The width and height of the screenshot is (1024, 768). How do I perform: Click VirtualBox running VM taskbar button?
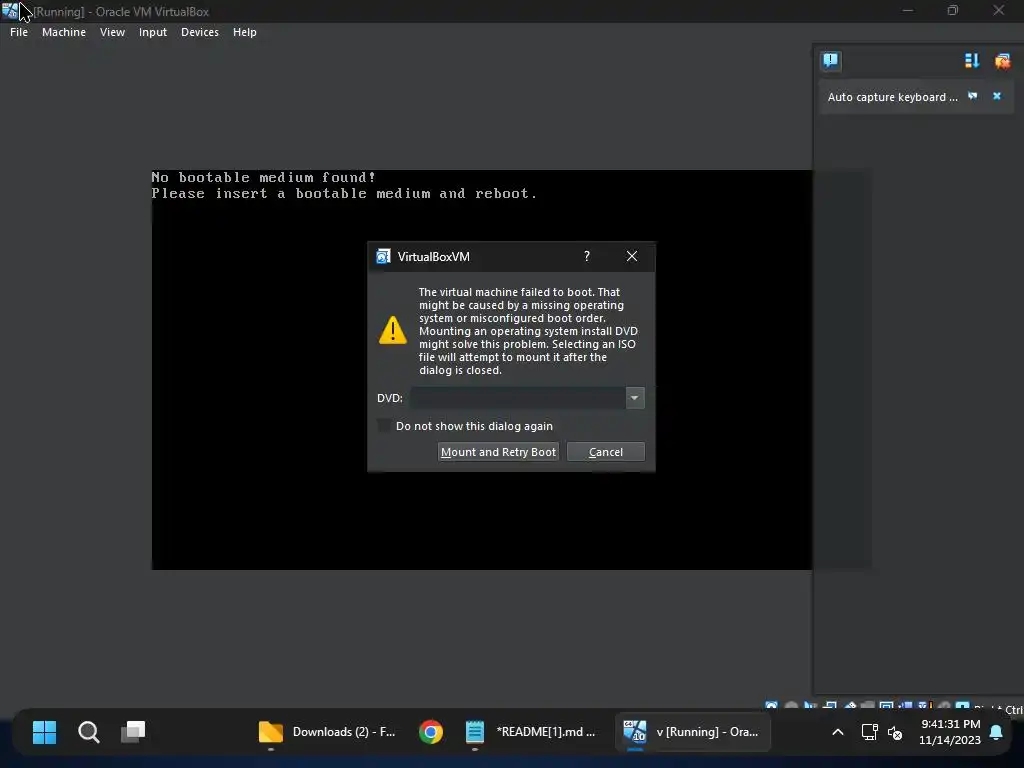click(x=692, y=732)
